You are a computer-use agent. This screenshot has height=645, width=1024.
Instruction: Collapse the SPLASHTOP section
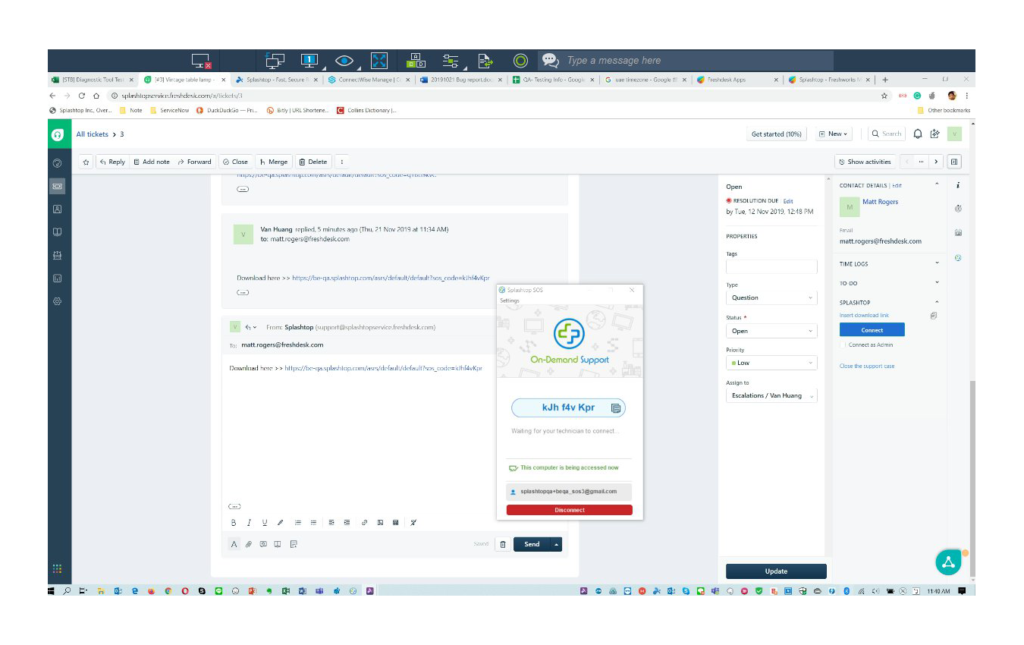[937, 302]
